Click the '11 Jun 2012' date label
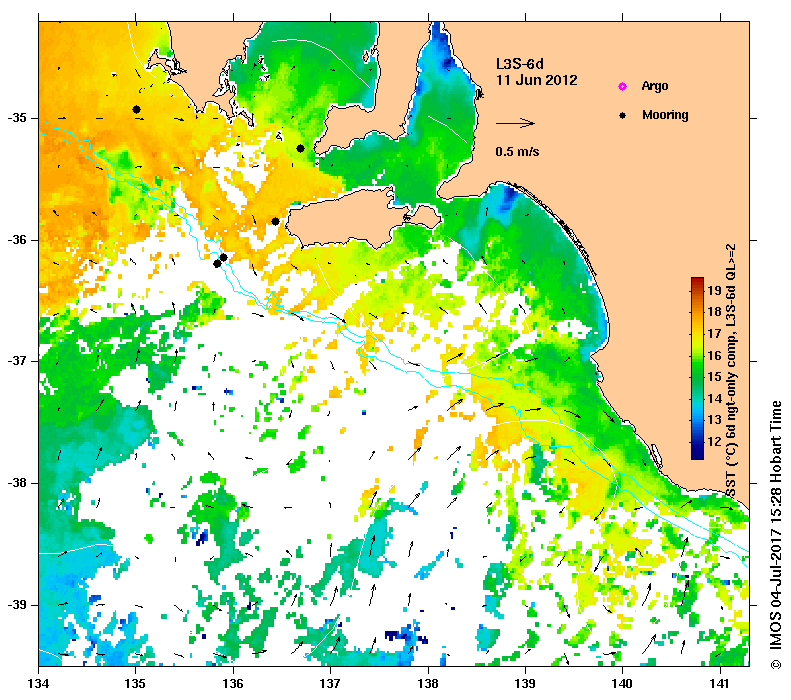 [537, 80]
